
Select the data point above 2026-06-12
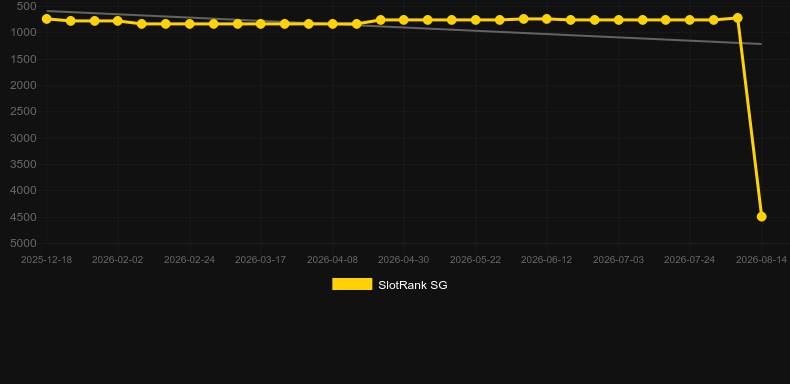547,19
